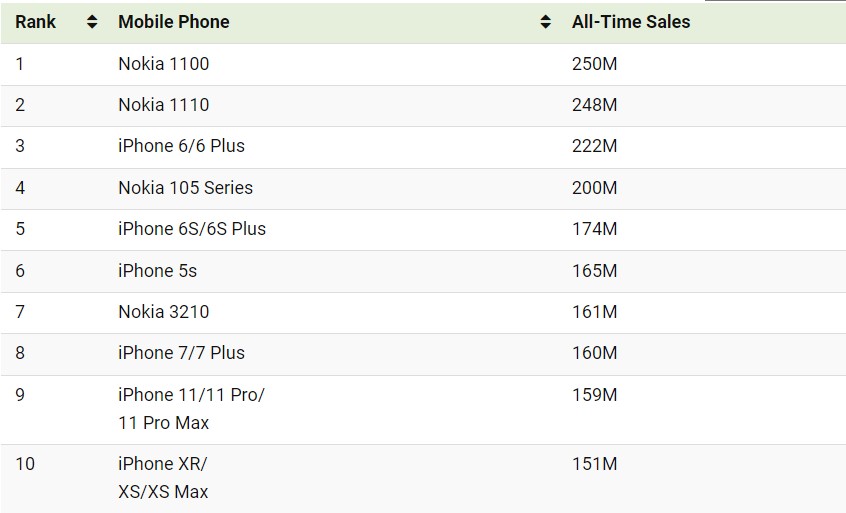
Task: Select the iPhone 11/11 Pro/11 Pro Max cell
Action: 191,409
